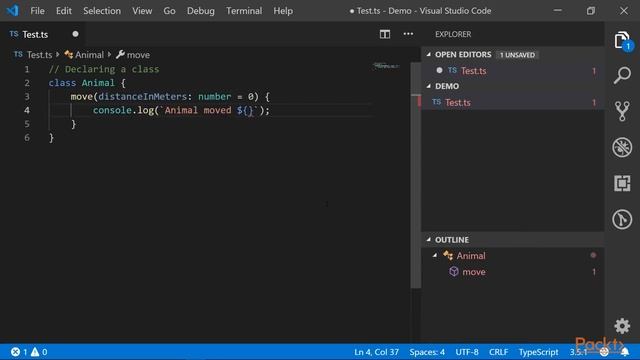The width and height of the screenshot is (640, 360).
Task: Select the Test.ts editor tab
Action: coord(43,34)
